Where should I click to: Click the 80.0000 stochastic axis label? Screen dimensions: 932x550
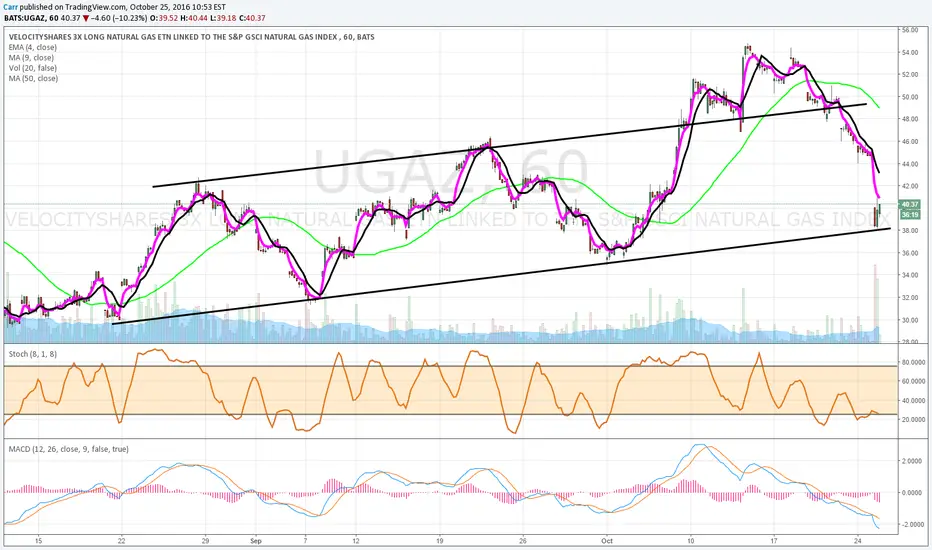coord(913,362)
